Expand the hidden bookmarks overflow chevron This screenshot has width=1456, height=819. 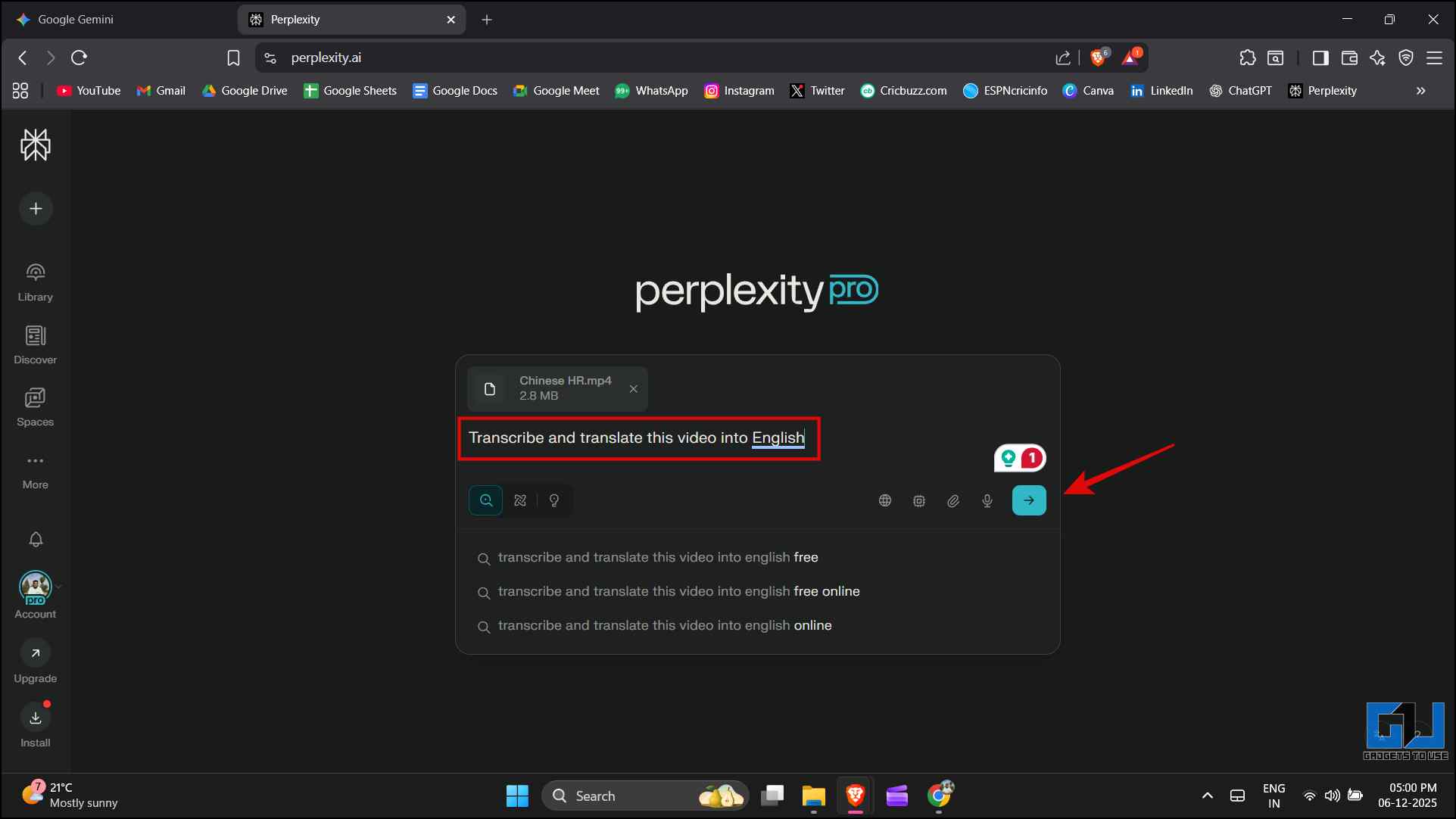(x=1420, y=91)
